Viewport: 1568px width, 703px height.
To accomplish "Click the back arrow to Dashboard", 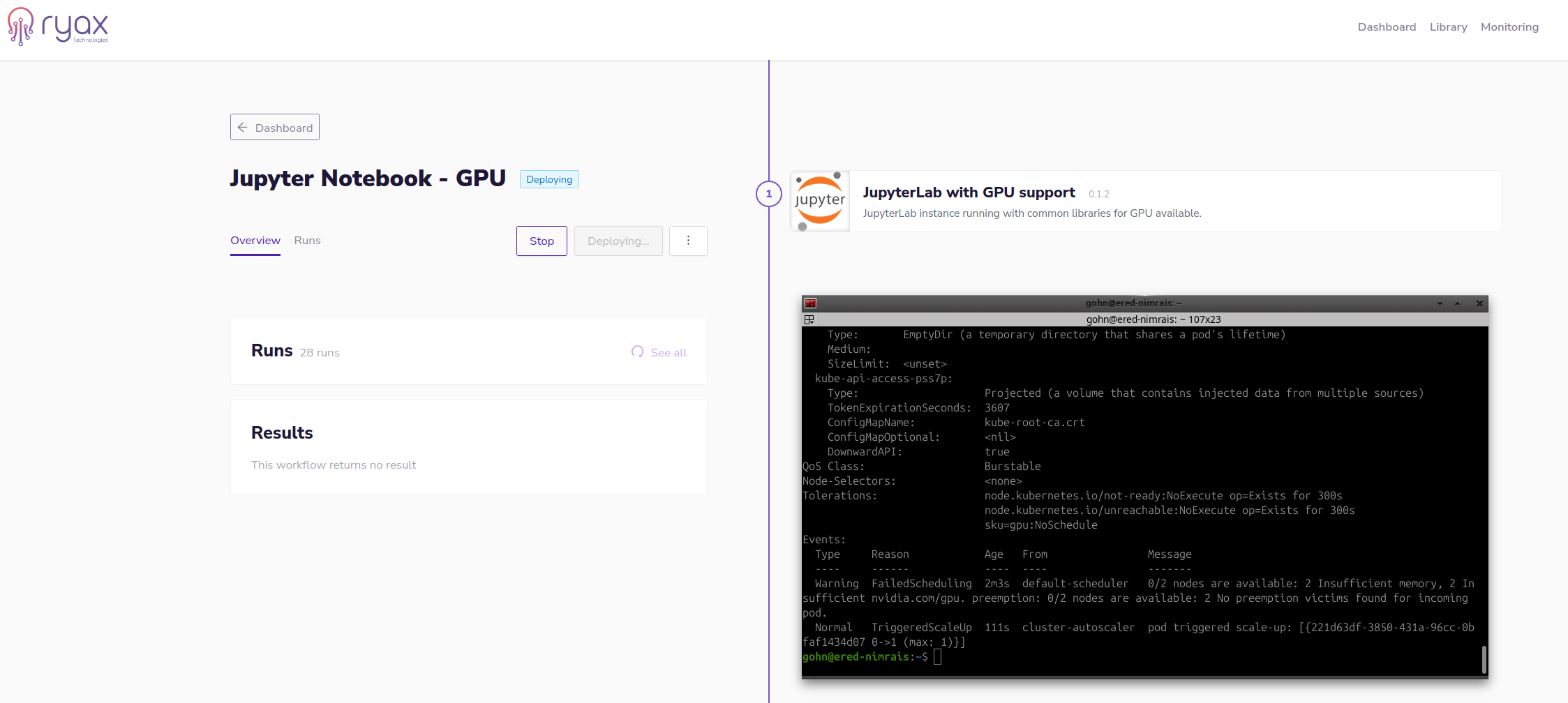I will point(243,128).
